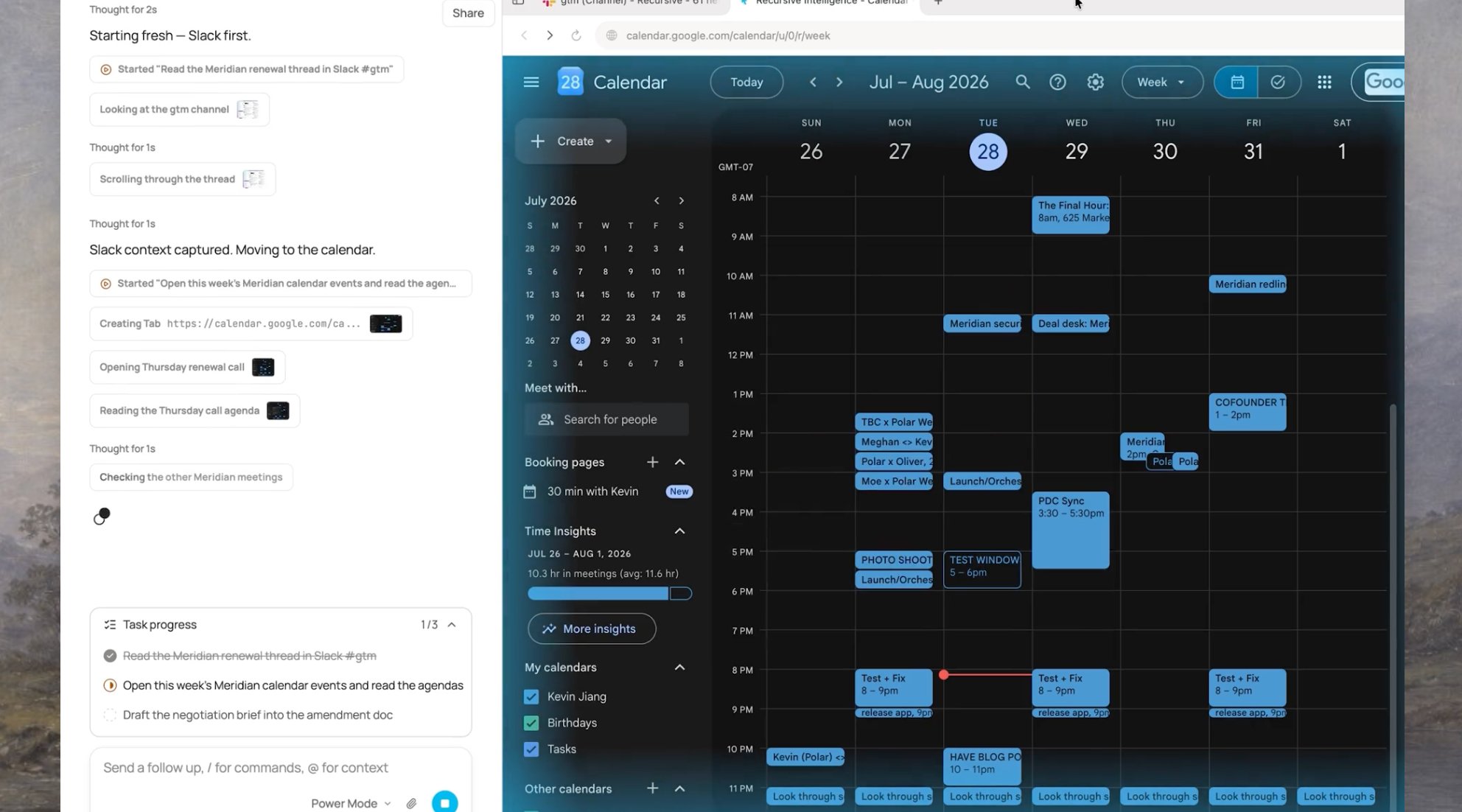The height and width of the screenshot is (812, 1462).
Task: Open the Kevin (Polar) event on Sunday
Action: click(x=805, y=757)
